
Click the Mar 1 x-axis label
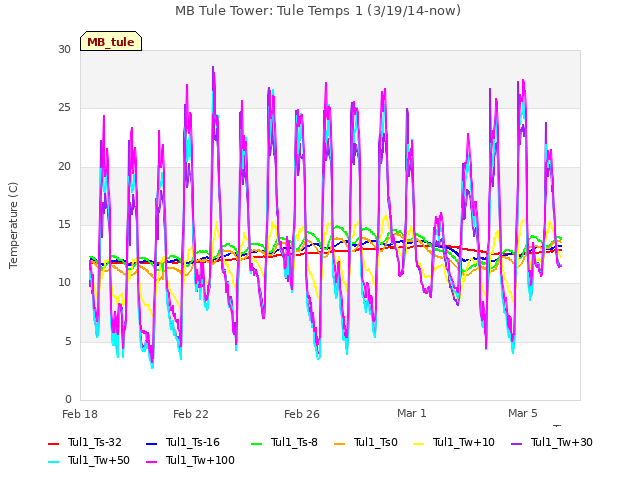(412, 413)
